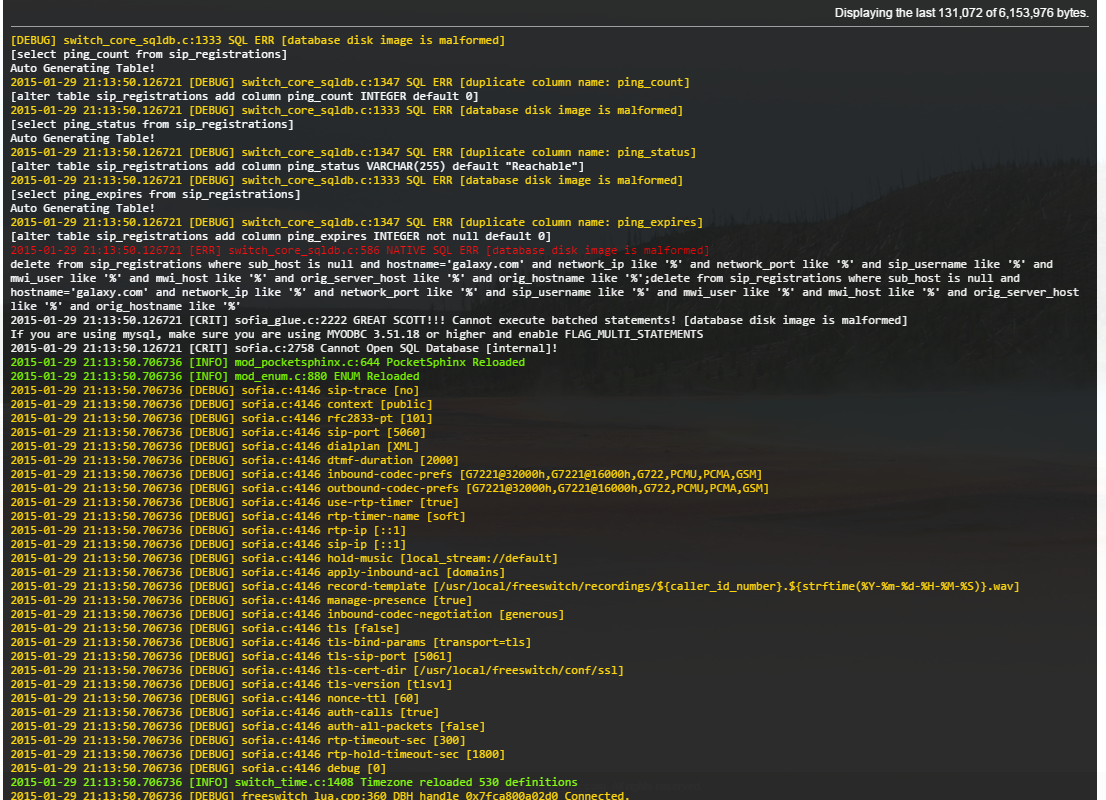Select the 'duplicate column name: ping_status' debug line
Viewport: 1106px width, 800px height.
coord(353,152)
